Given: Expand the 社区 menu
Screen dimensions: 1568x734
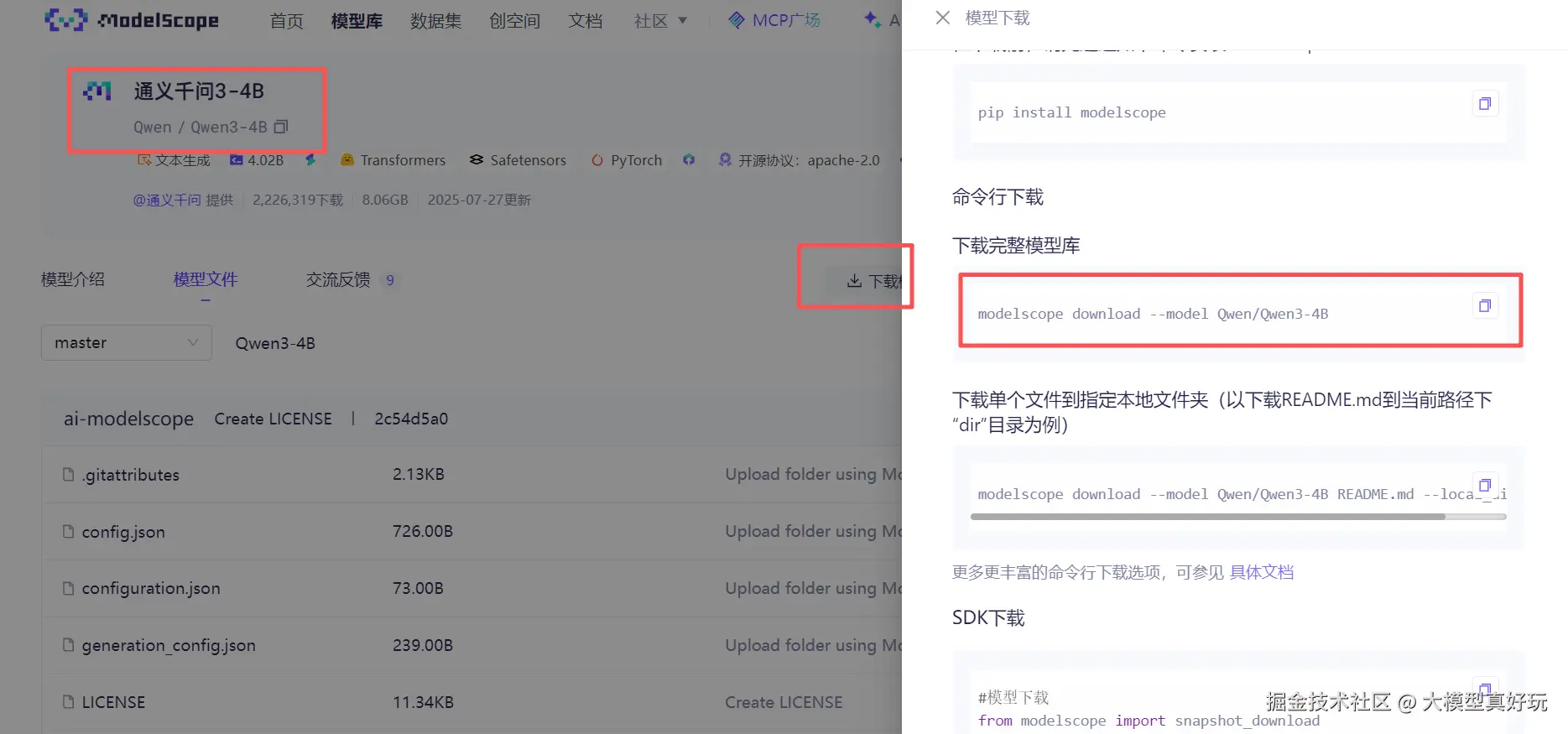Looking at the screenshot, I should (660, 20).
